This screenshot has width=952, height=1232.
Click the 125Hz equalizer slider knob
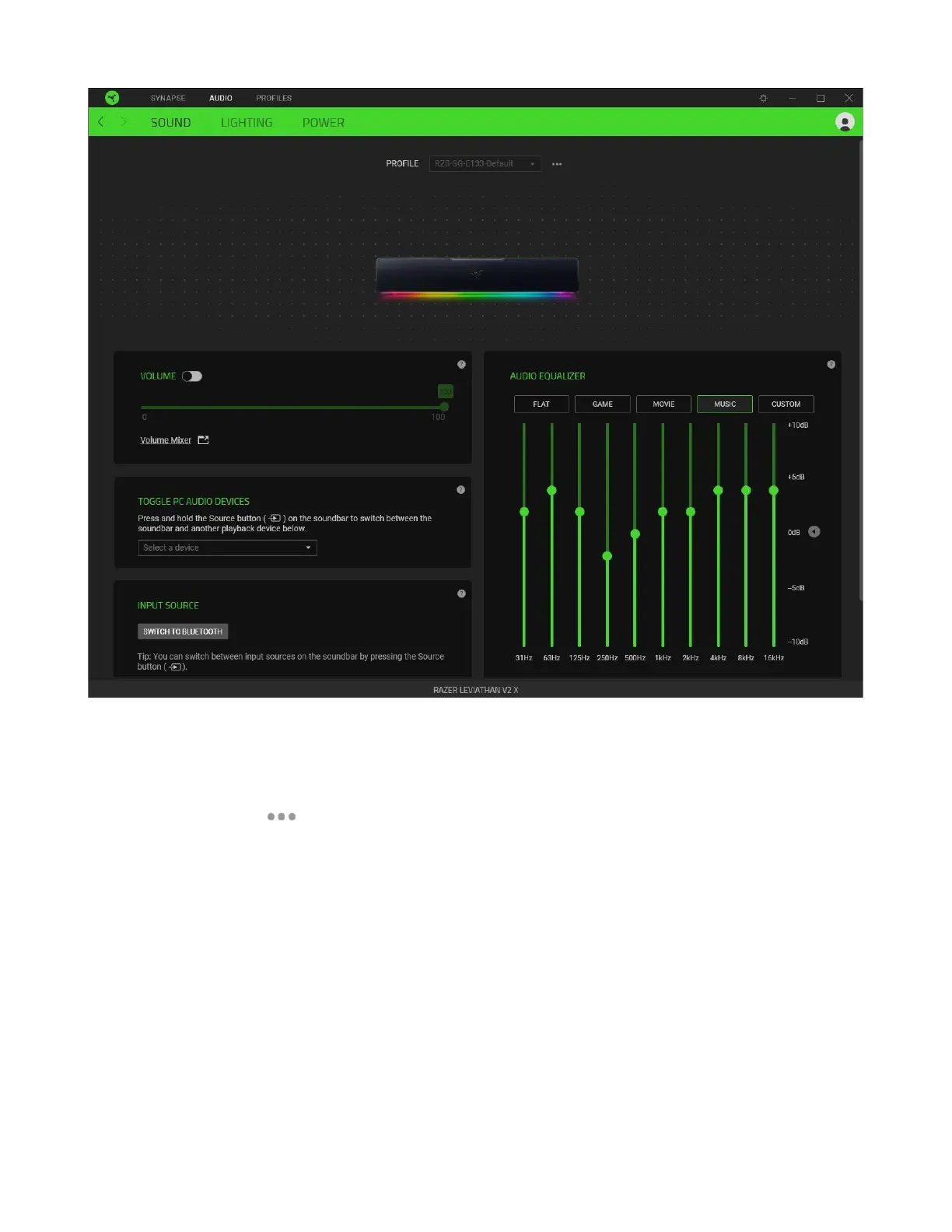579,512
